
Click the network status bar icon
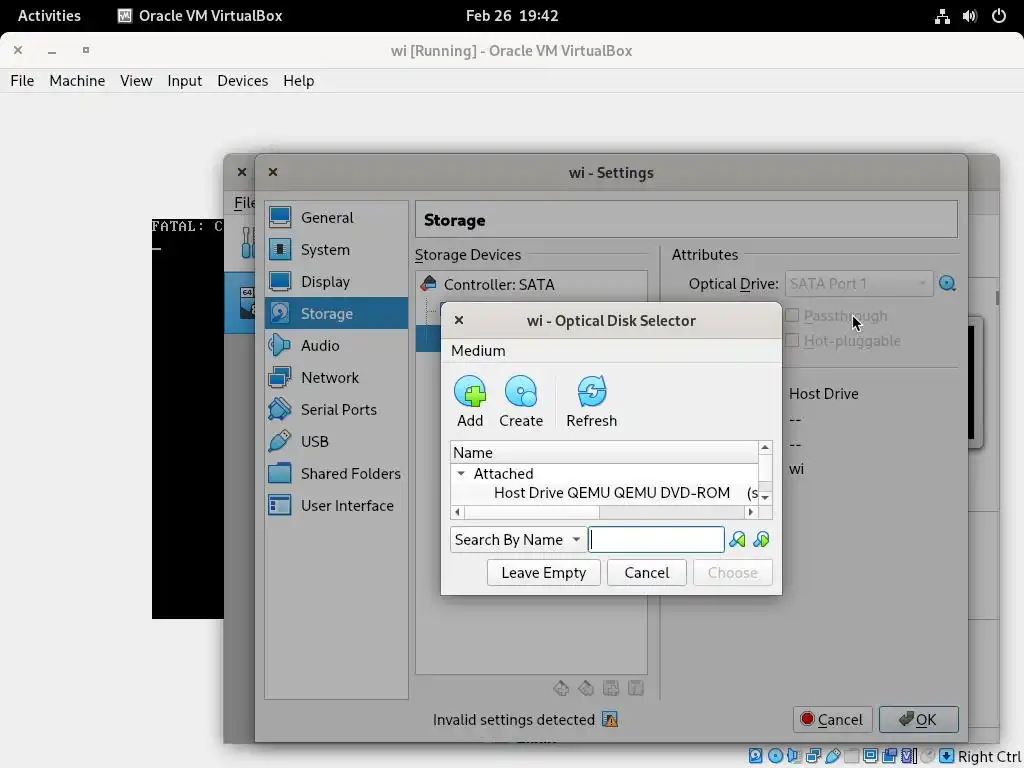[813, 756]
